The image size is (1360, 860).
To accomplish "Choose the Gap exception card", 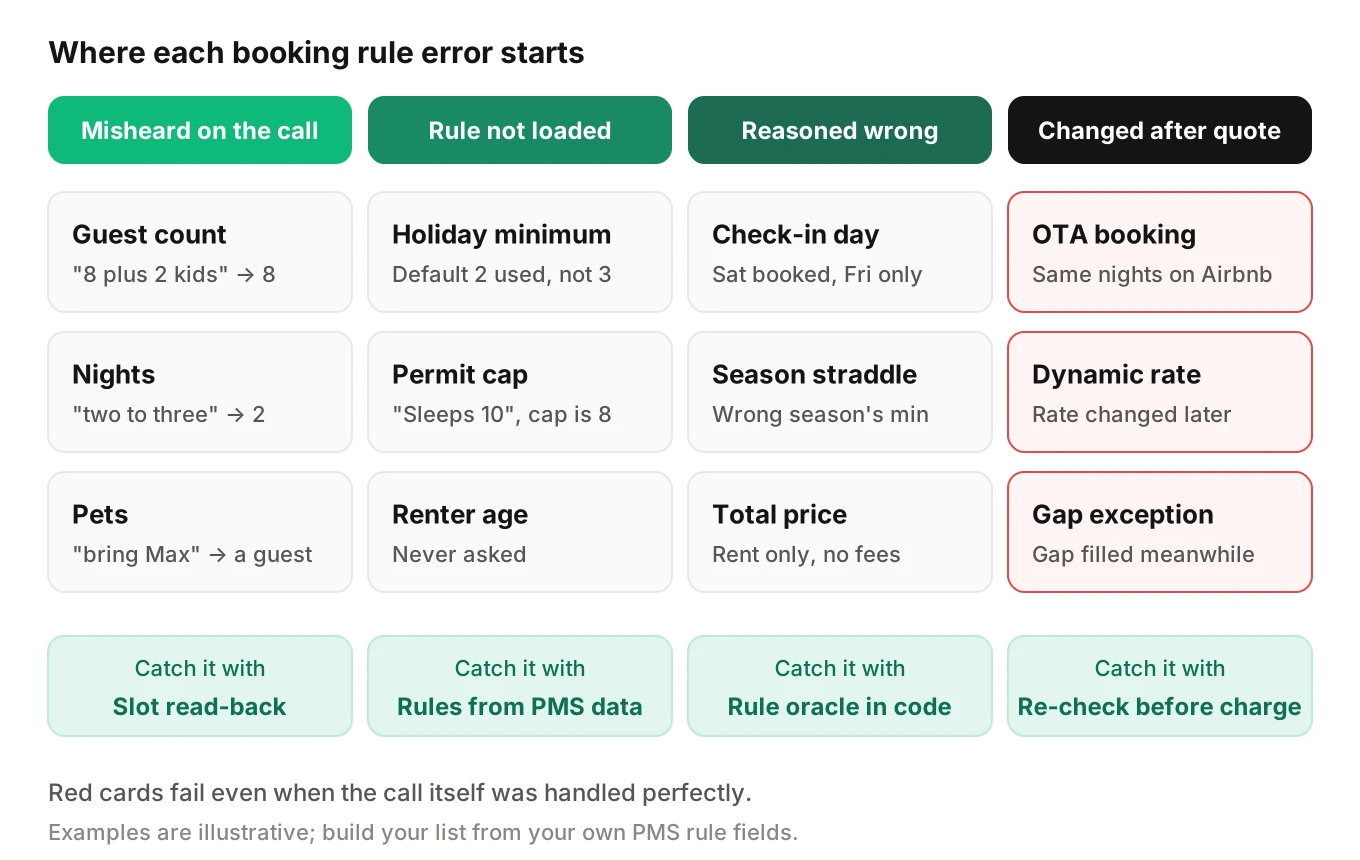I will pos(1160,532).
